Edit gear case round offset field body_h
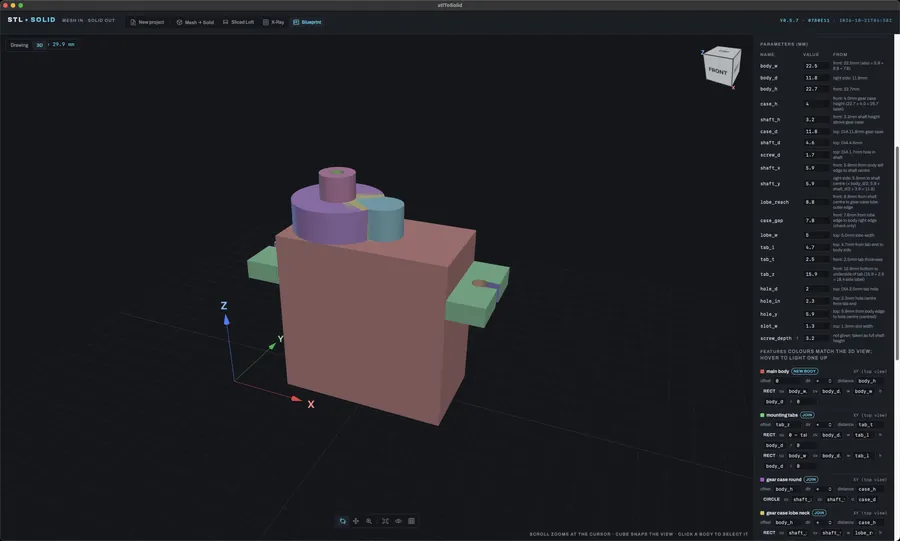This screenshot has height=541, width=900. (x=788, y=489)
